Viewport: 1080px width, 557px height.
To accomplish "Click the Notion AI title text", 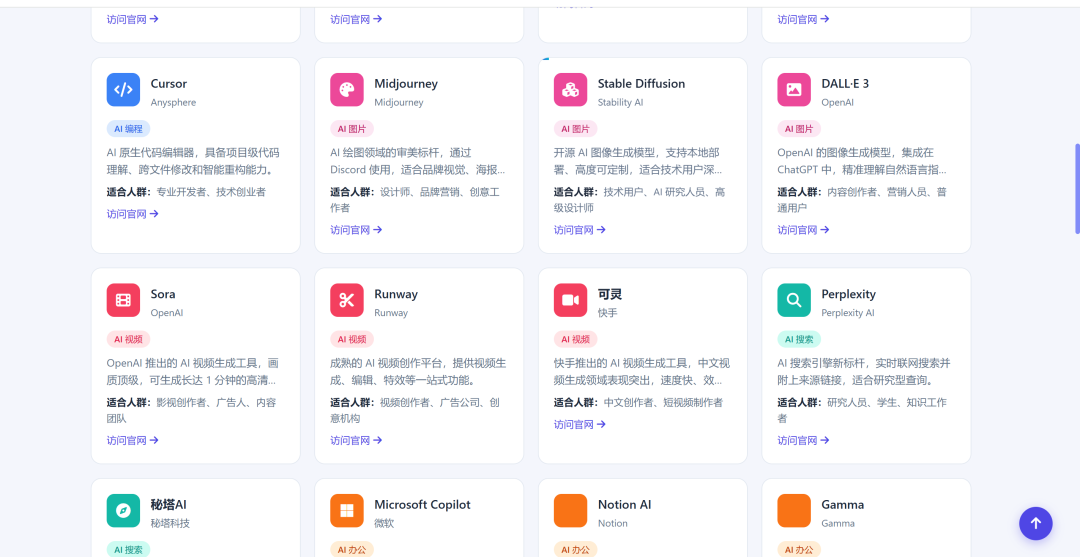I will click(x=625, y=505).
